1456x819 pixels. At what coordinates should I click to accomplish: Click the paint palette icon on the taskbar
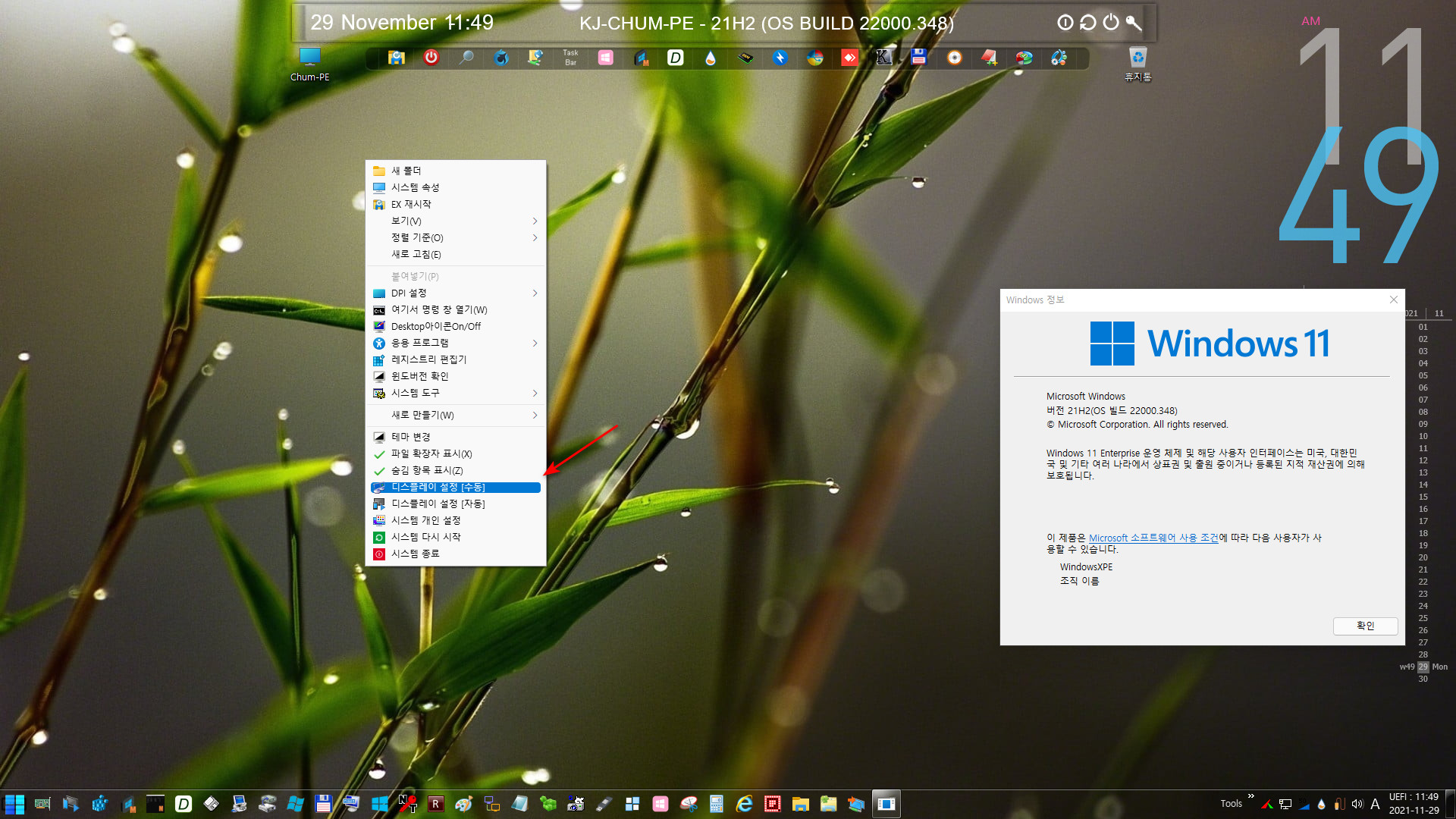463,804
